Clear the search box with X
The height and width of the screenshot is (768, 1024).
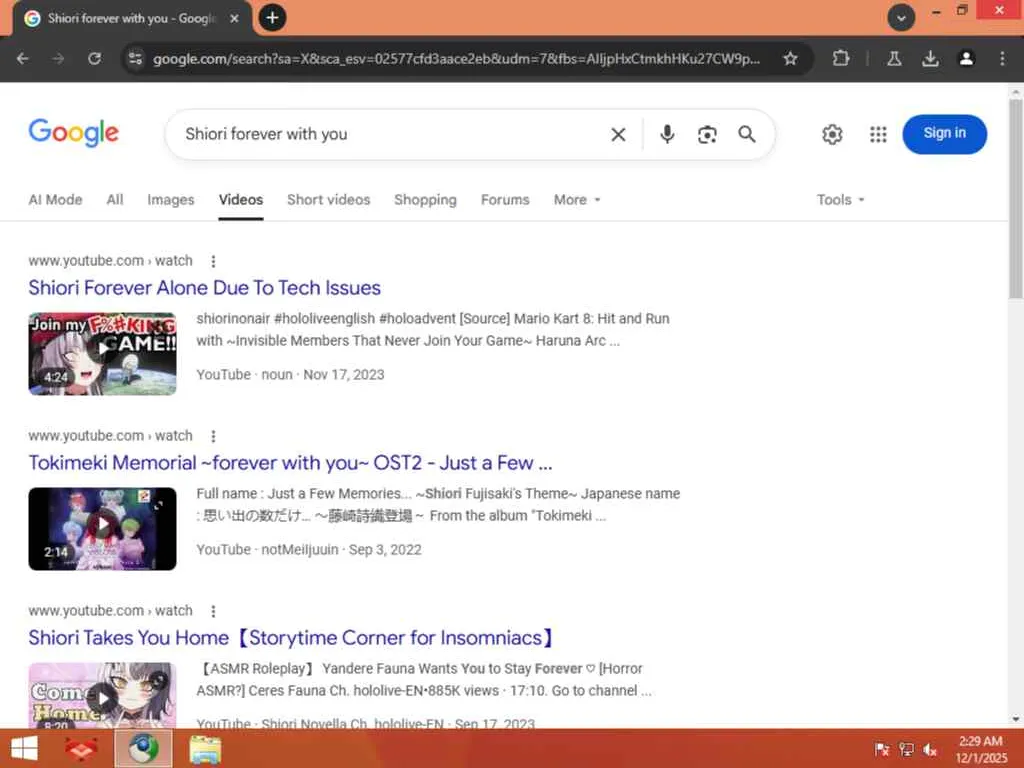tap(618, 135)
